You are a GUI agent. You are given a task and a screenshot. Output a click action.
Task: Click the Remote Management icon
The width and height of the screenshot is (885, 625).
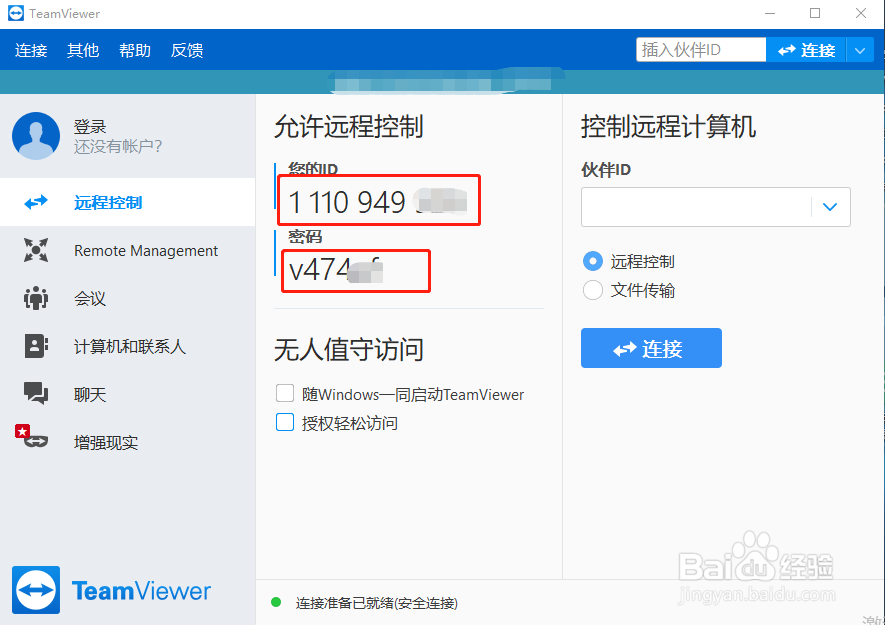point(36,250)
